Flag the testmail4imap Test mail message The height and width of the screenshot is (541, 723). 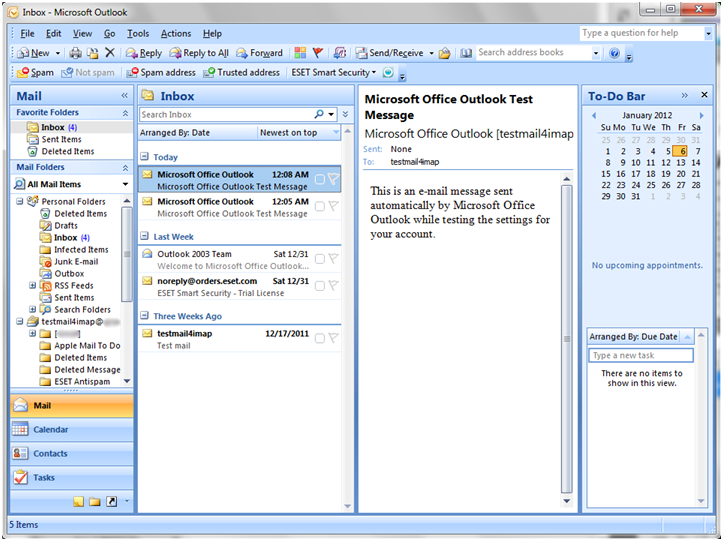(333, 338)
